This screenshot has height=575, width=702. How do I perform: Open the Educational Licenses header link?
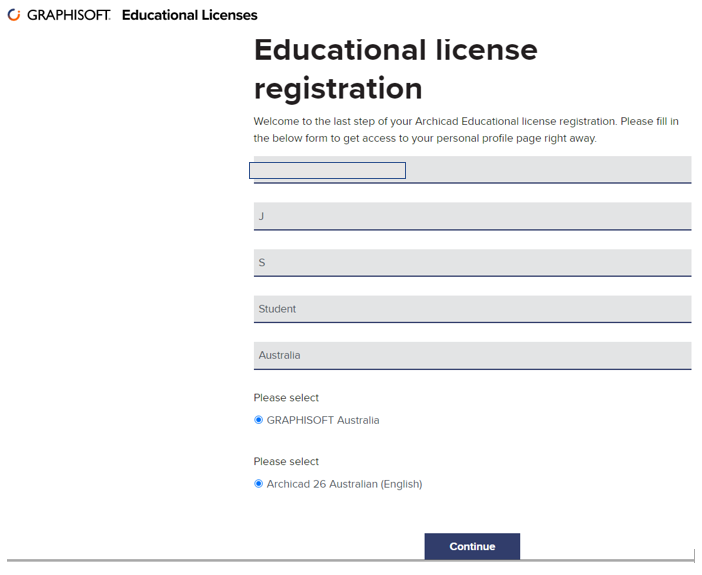pos(189,15)
